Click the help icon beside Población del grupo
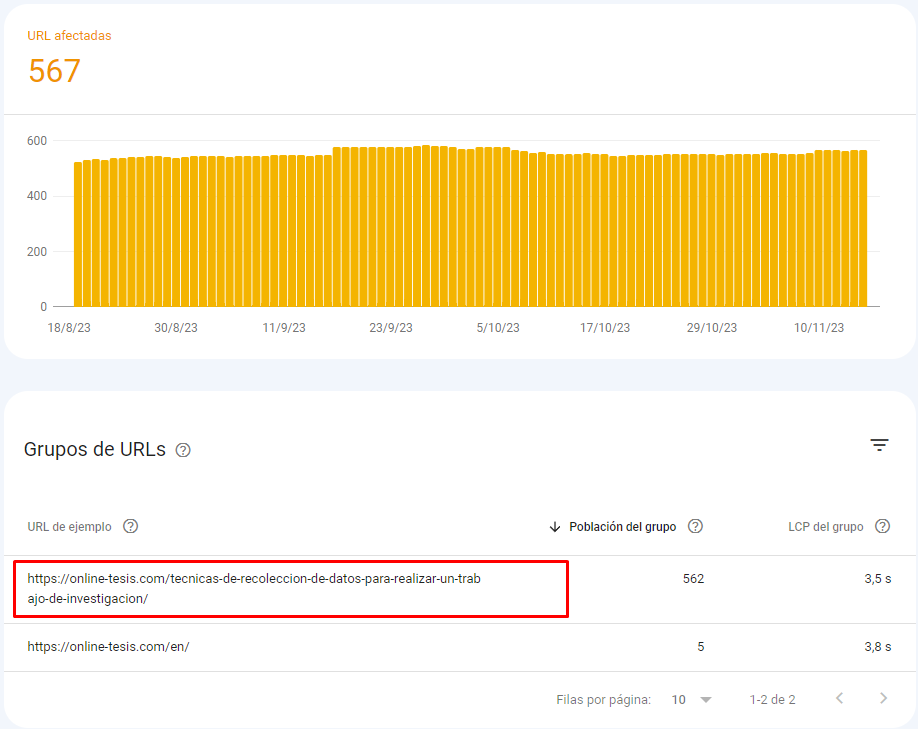This screenshot has height=729, width=918. click(x=695, y=526)
